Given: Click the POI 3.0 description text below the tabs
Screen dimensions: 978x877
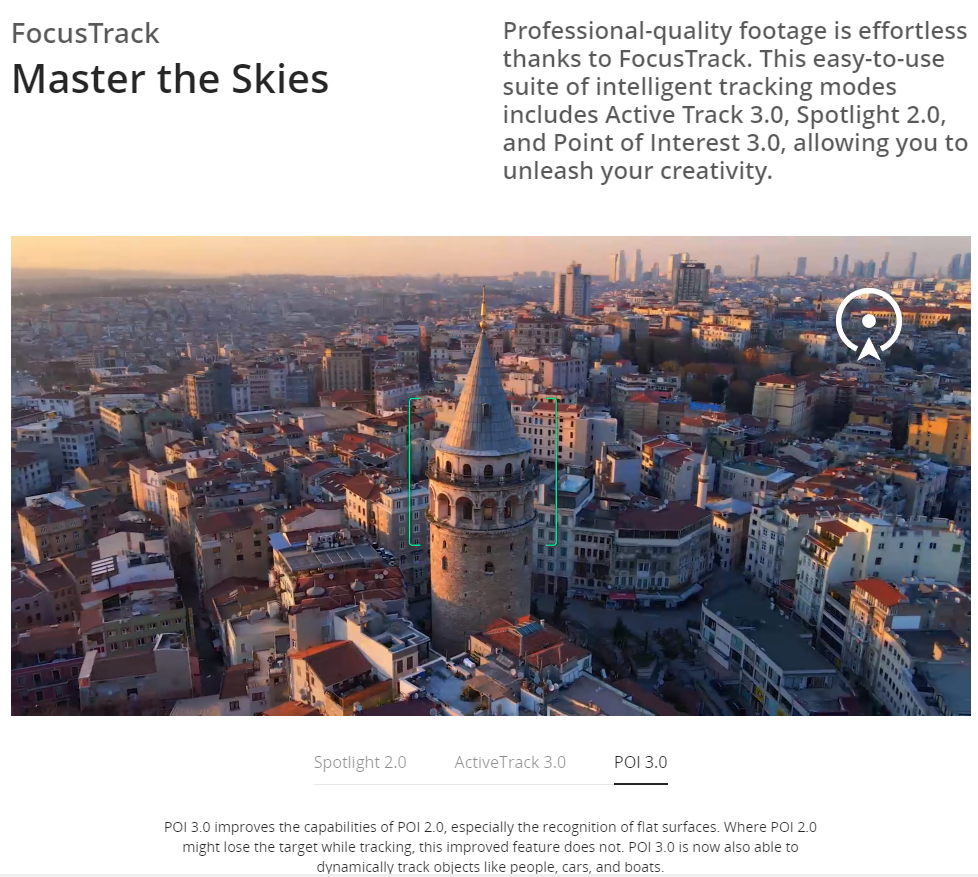Looking at the screenshot, I should pyautogui.click(x=490, y=846).
